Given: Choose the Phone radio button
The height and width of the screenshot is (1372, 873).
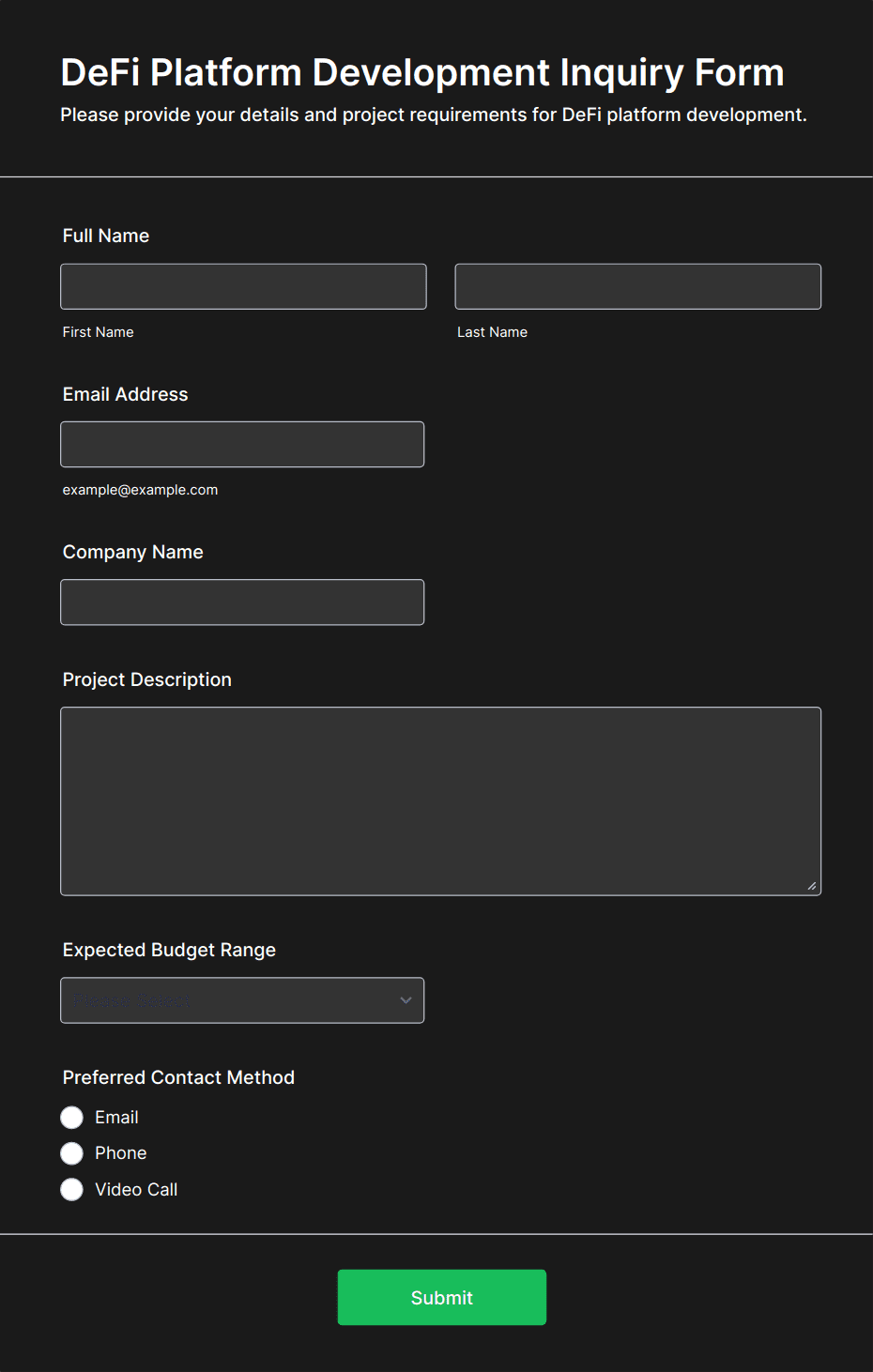Looking at the screenshot, I should pyautogui.click(x=72, y=1153).
